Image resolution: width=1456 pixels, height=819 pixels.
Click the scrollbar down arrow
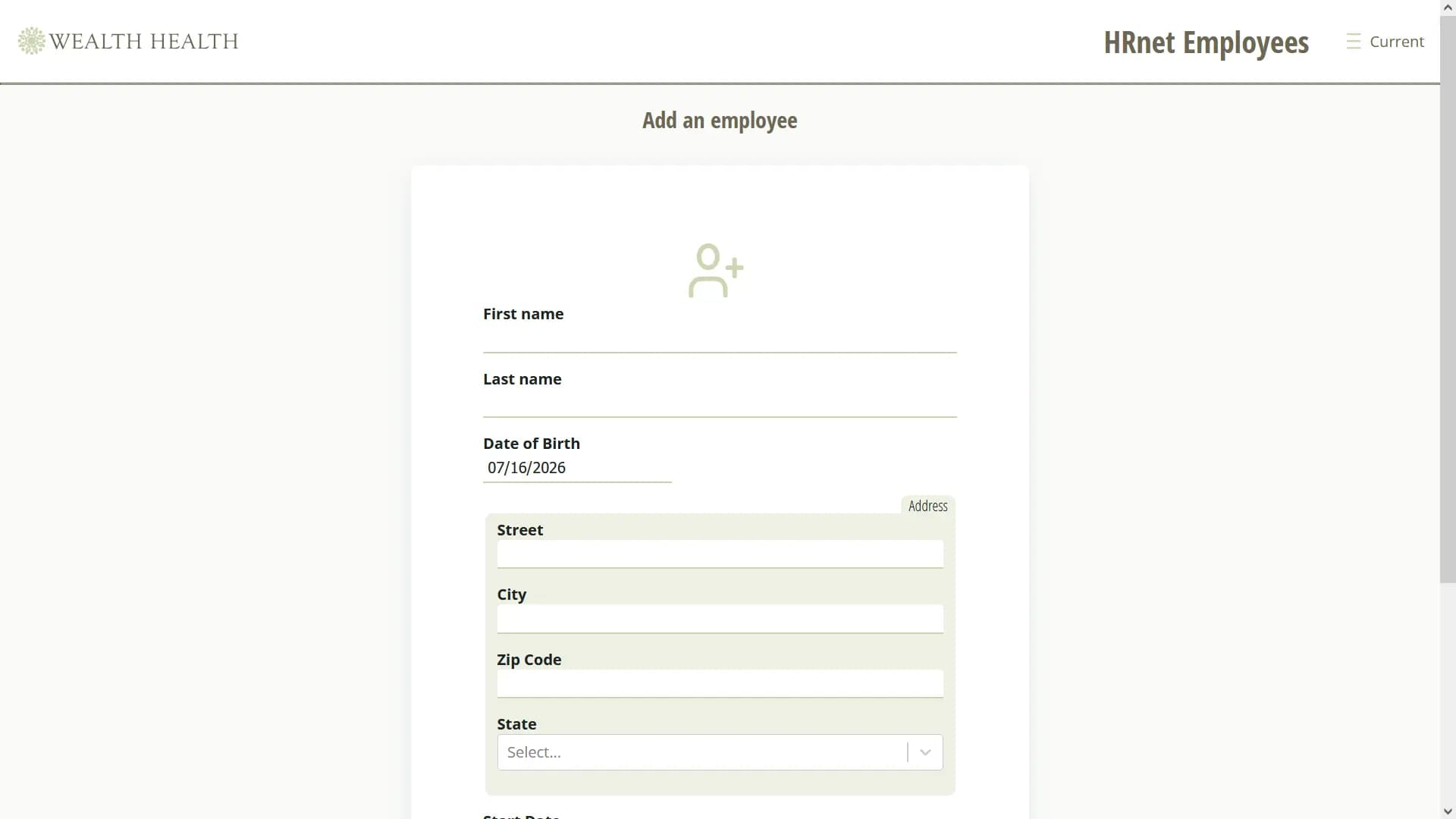[x=1448, y=811]
